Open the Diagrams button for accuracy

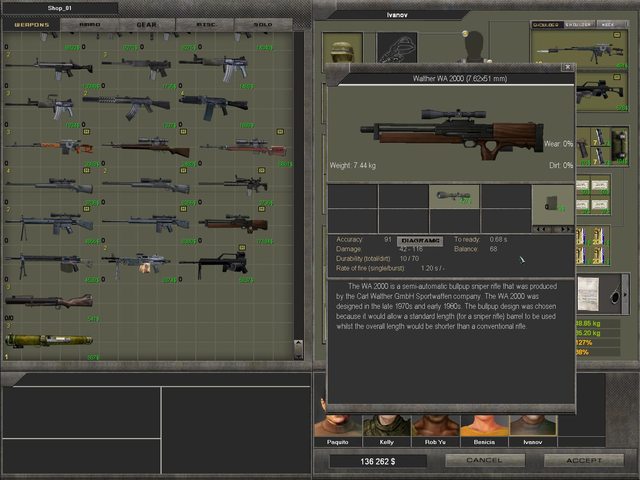tap(420, 241)
